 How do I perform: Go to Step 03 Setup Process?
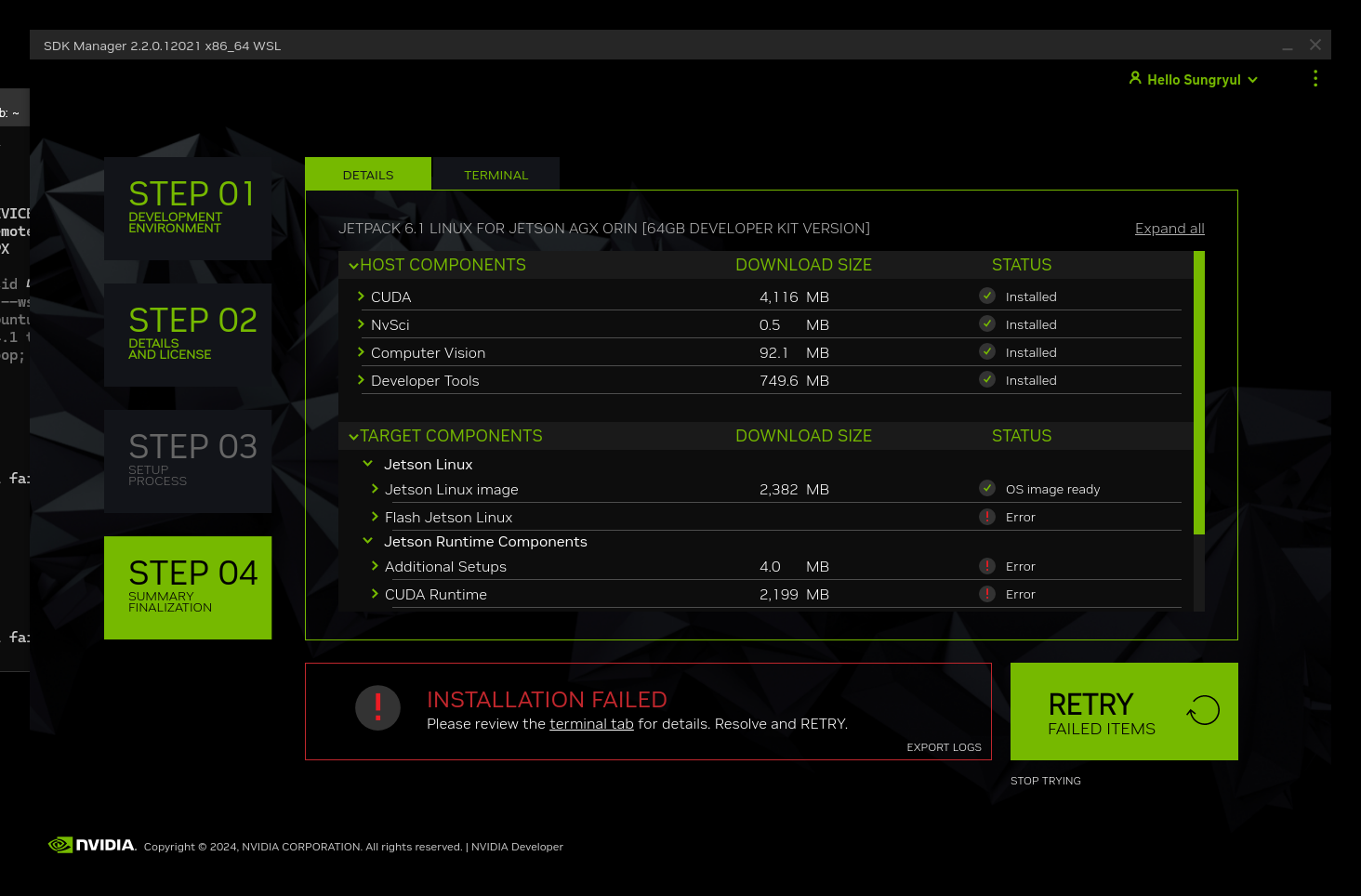pos(188,461)
